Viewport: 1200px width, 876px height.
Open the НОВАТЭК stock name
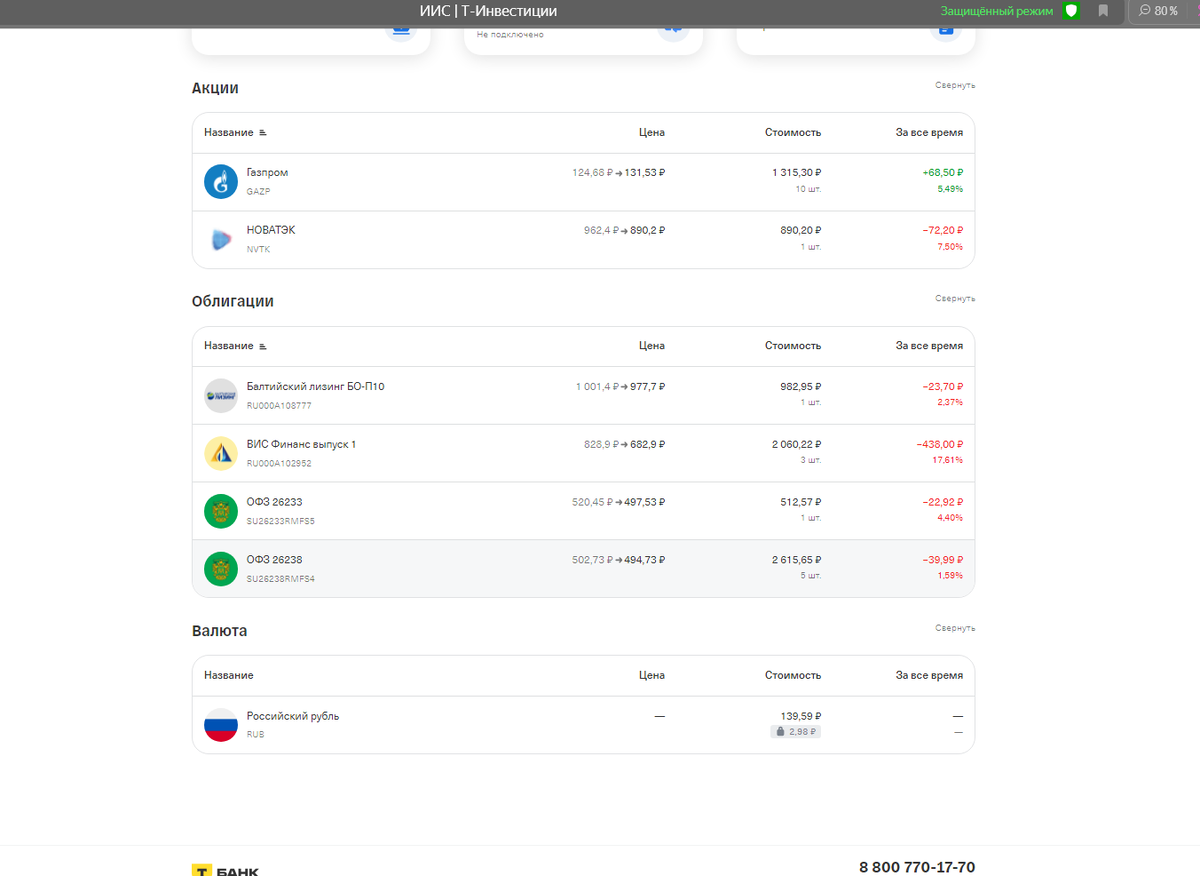[x=271, y=230]
